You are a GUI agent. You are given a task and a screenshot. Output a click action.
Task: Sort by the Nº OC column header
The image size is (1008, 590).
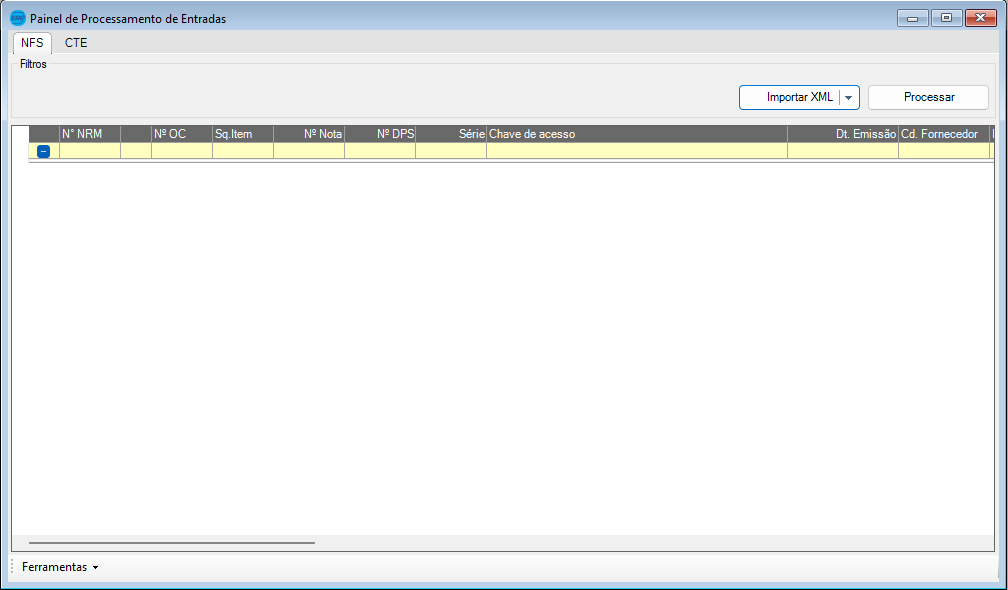[182, 134]
